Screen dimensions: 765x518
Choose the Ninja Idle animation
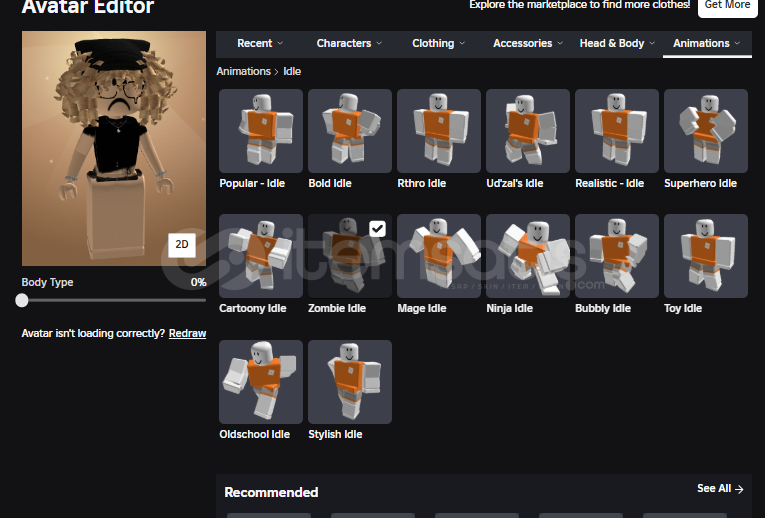click(x=528, y=256)
